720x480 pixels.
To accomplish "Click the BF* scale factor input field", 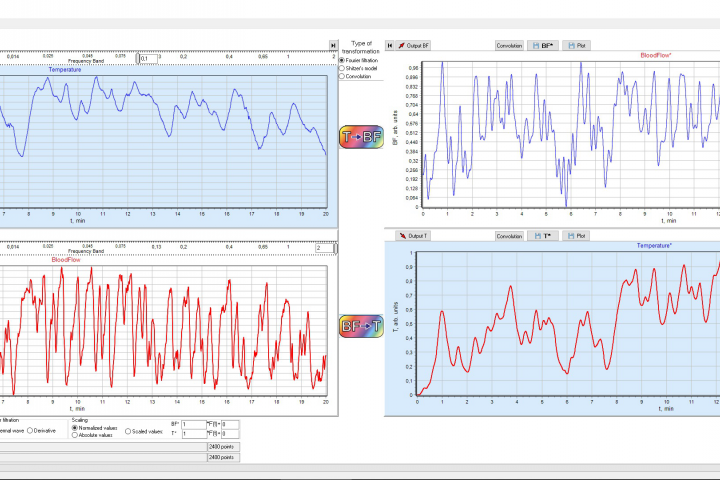I will point(194,424).
